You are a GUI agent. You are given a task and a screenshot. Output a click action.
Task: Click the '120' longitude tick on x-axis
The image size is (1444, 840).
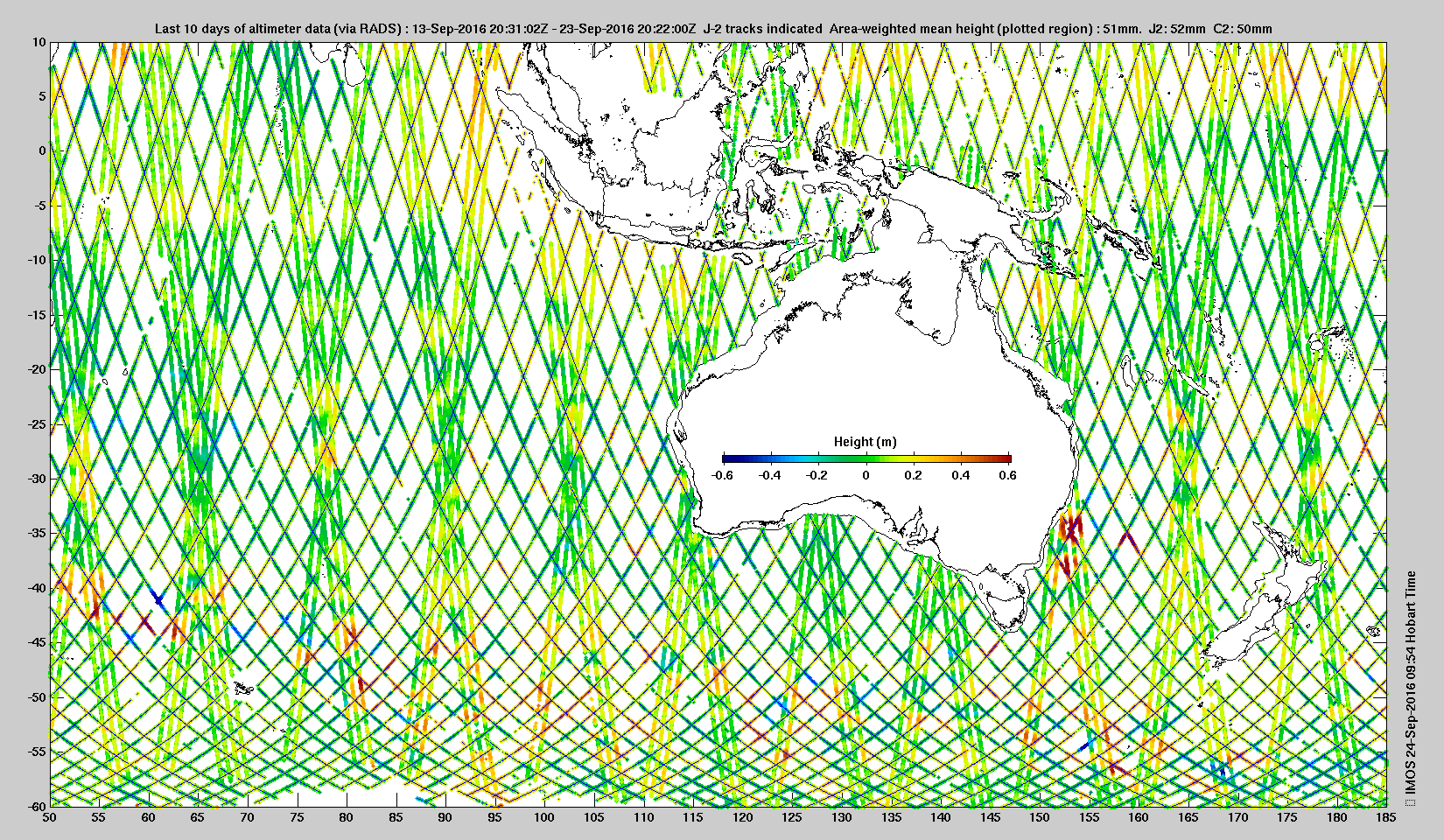pos(742,817)
